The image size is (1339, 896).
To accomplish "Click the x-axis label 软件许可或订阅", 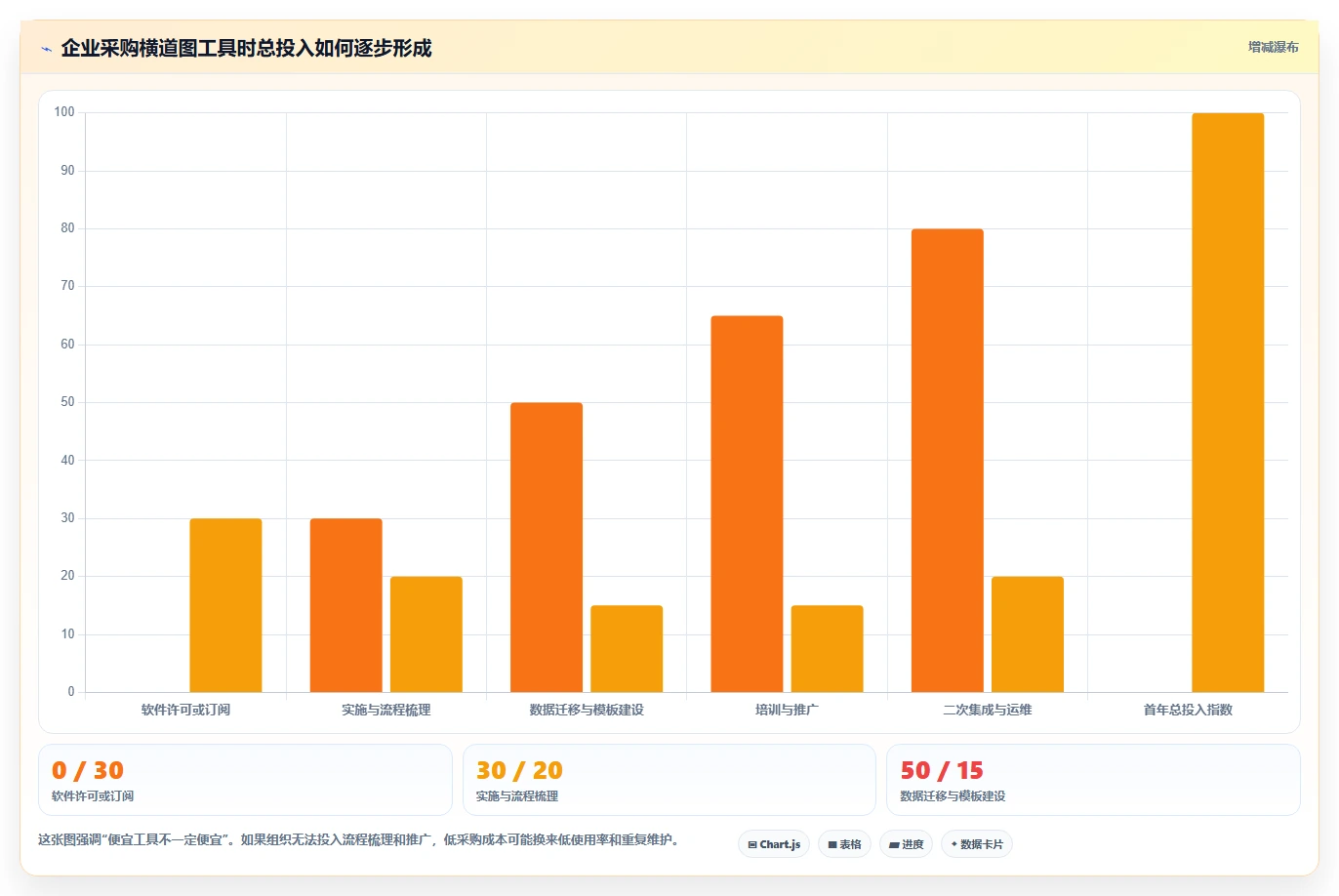I will tap(185, 710).
